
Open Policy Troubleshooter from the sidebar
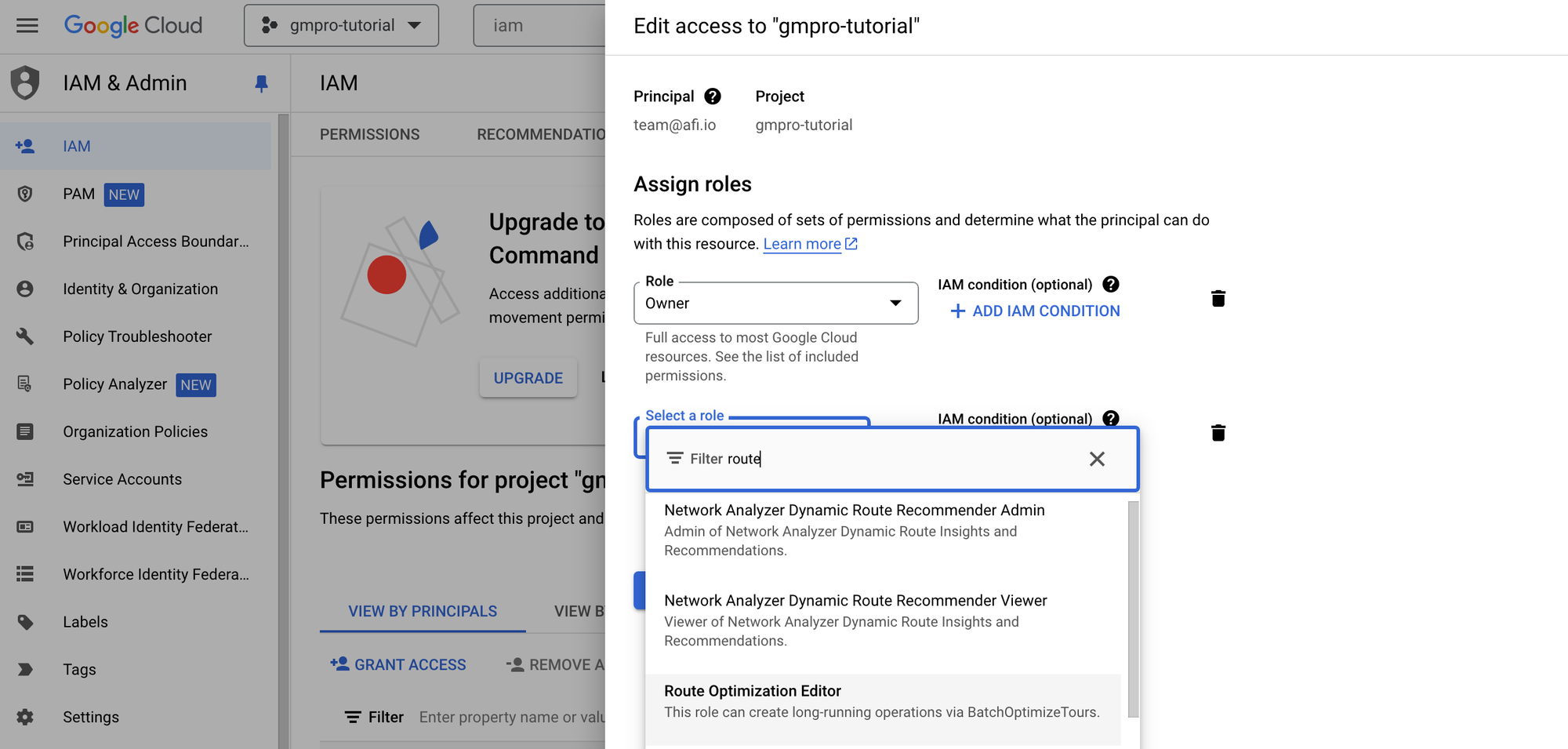click(x=137, y=336)
